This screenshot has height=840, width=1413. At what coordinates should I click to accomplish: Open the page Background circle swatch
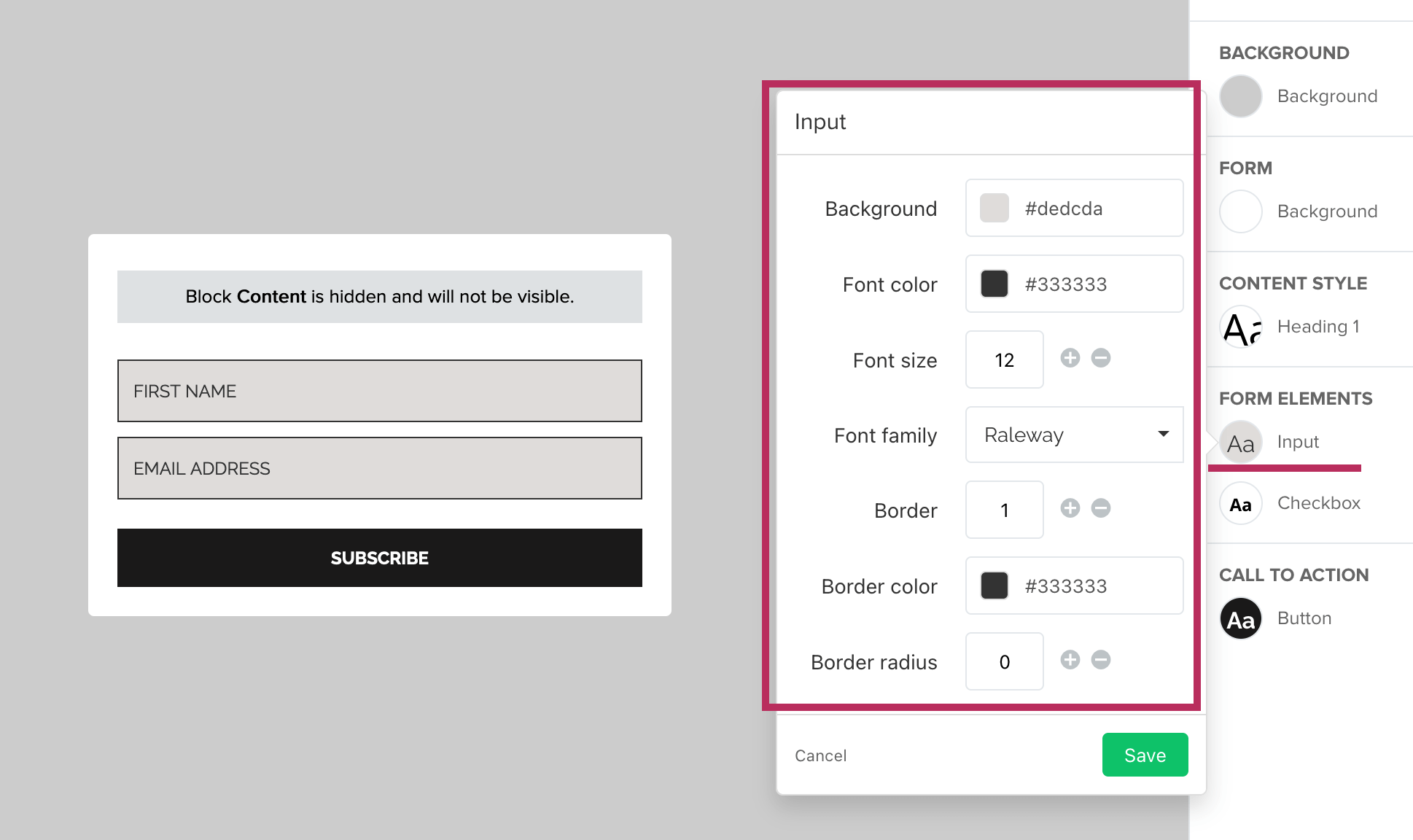[x=1241, y=96]
